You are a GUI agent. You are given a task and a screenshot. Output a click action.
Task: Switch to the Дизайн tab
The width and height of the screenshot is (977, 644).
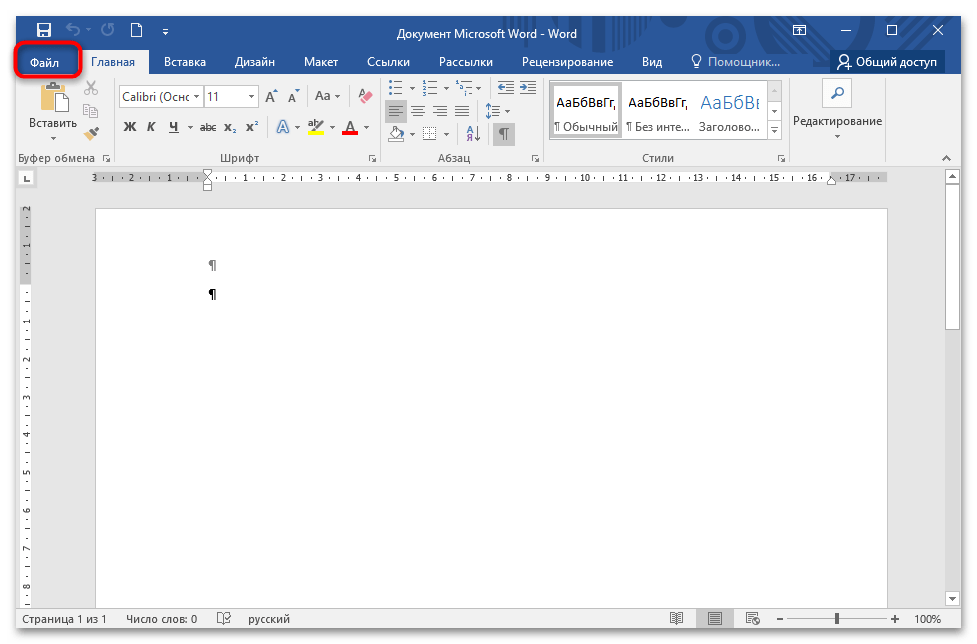[x=255, y=62]
